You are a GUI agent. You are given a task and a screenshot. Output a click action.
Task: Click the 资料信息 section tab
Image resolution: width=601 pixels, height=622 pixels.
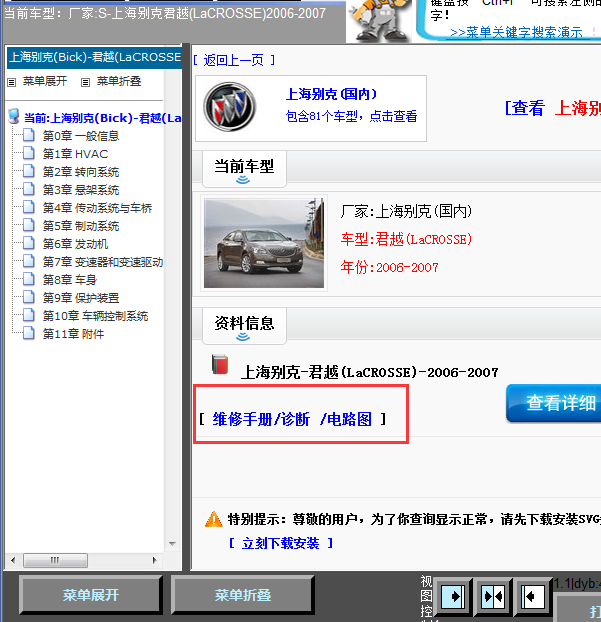coord(244,326)
